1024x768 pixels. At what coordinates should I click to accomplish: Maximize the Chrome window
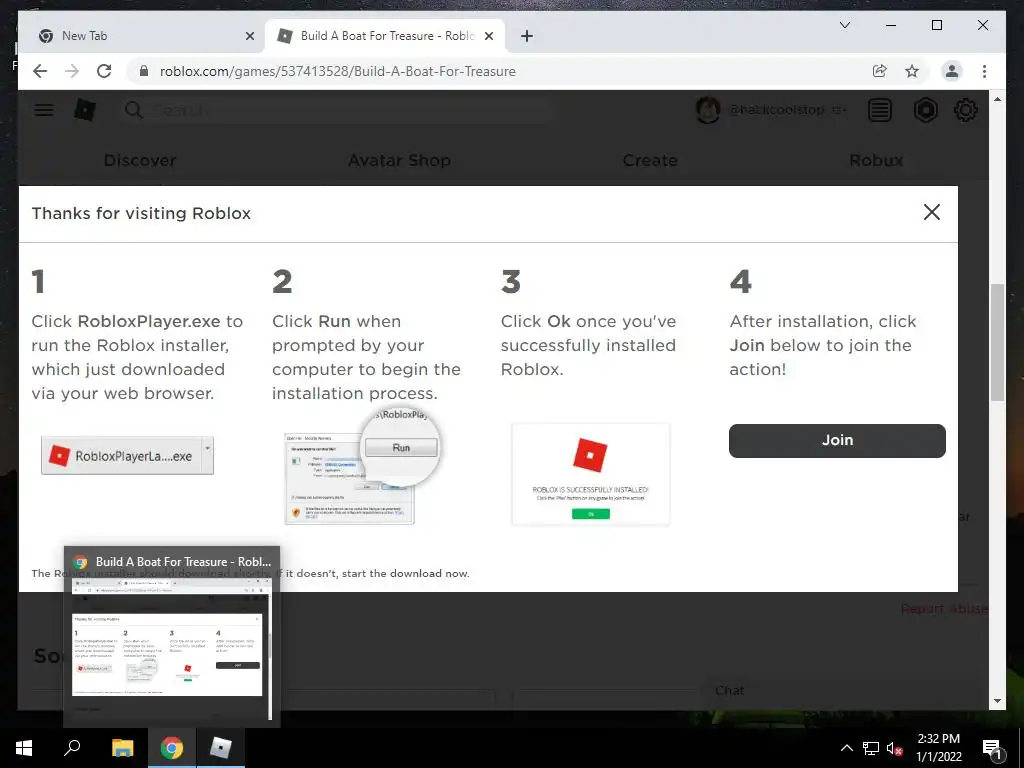pos(936,25)
